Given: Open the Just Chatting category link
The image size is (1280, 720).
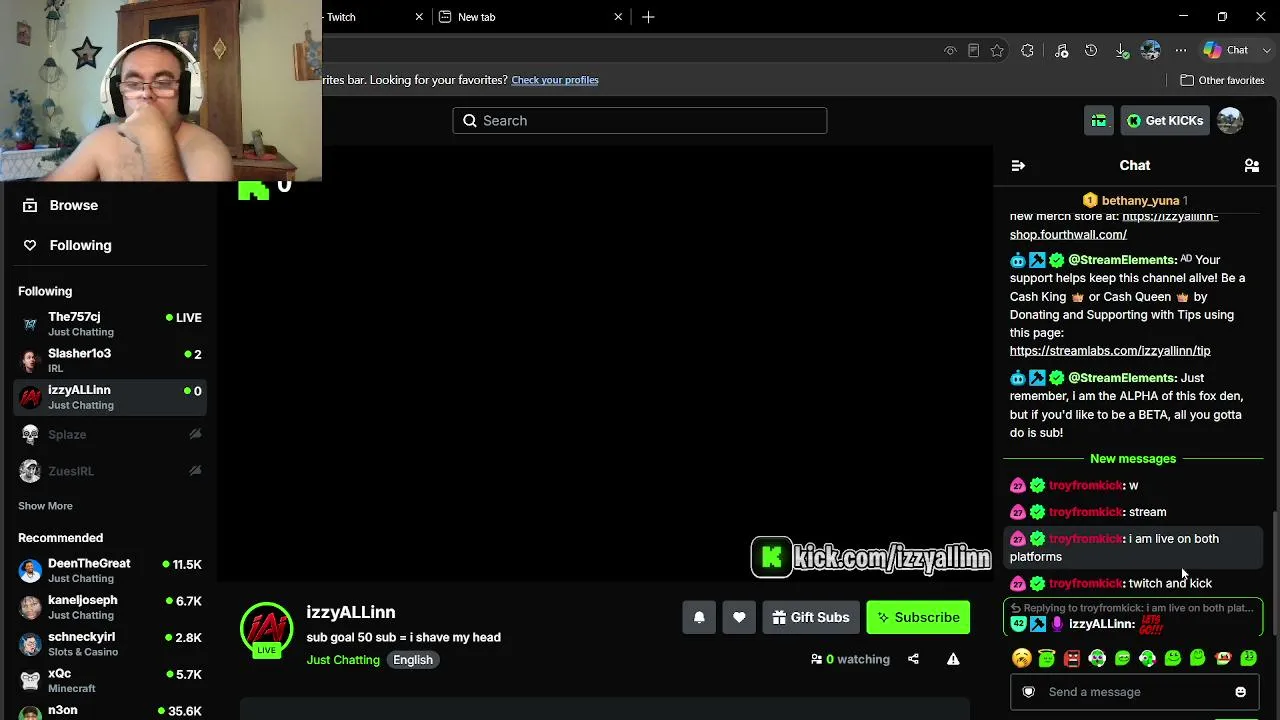Looking at the screenshot, I should click(343, 660).
